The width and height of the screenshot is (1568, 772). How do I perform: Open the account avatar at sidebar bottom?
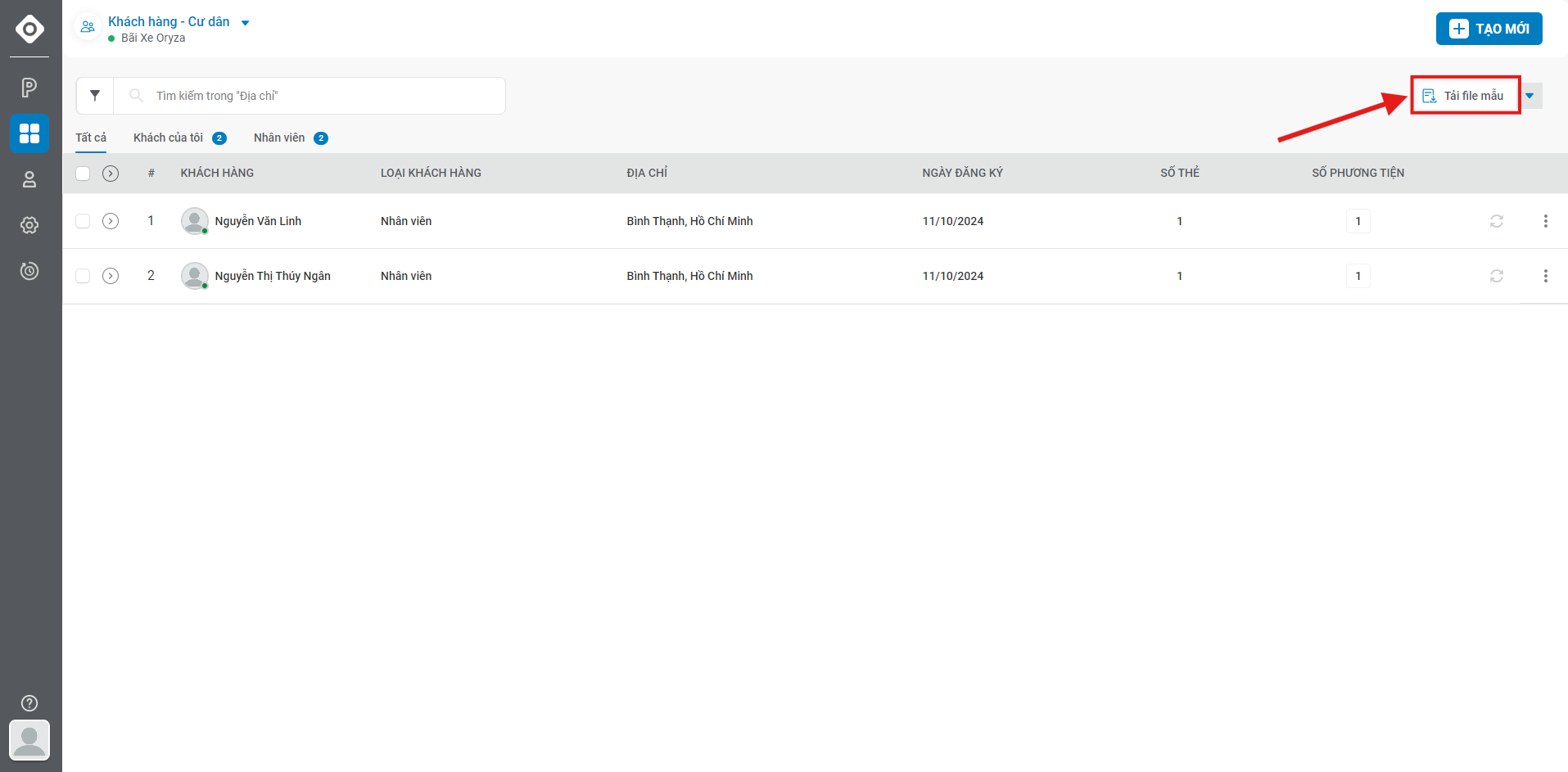click(29, 740)
